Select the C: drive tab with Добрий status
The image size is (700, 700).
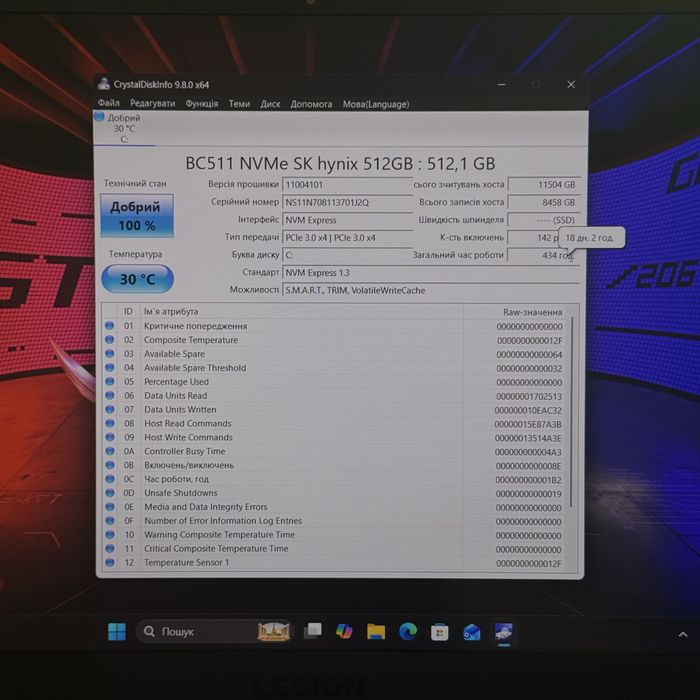click(x=124, y=129)
